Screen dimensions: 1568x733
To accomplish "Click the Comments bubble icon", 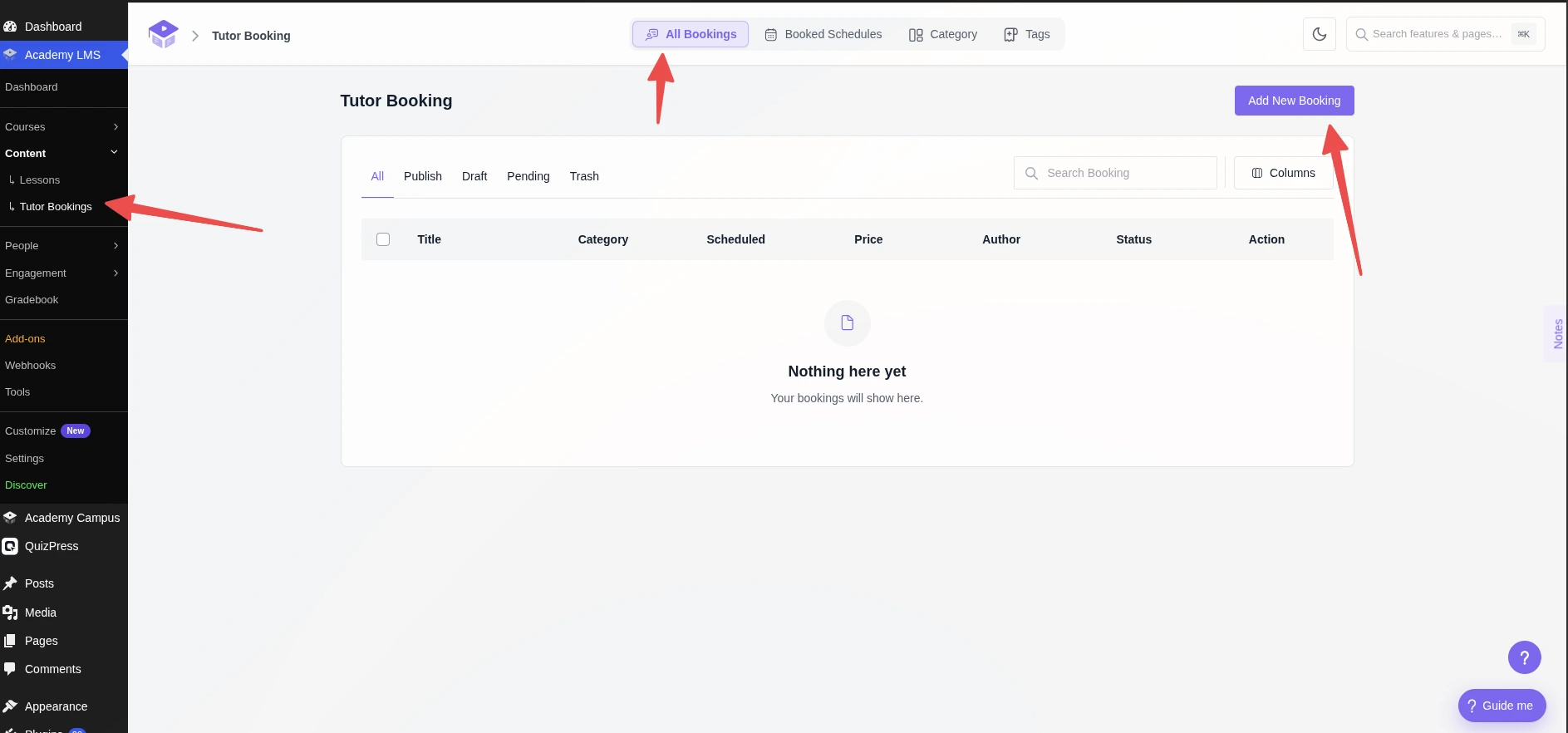I will tap(10, 669).
